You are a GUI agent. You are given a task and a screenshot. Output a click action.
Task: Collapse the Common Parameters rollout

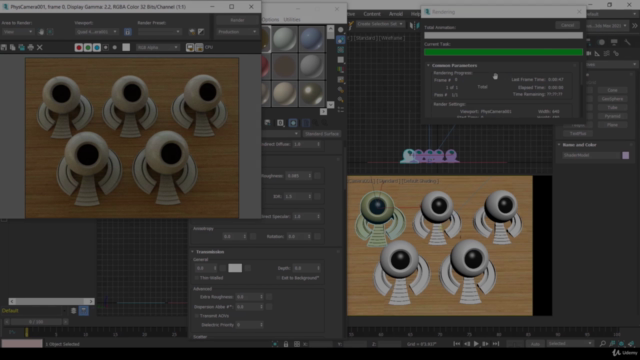click(428, 65)
